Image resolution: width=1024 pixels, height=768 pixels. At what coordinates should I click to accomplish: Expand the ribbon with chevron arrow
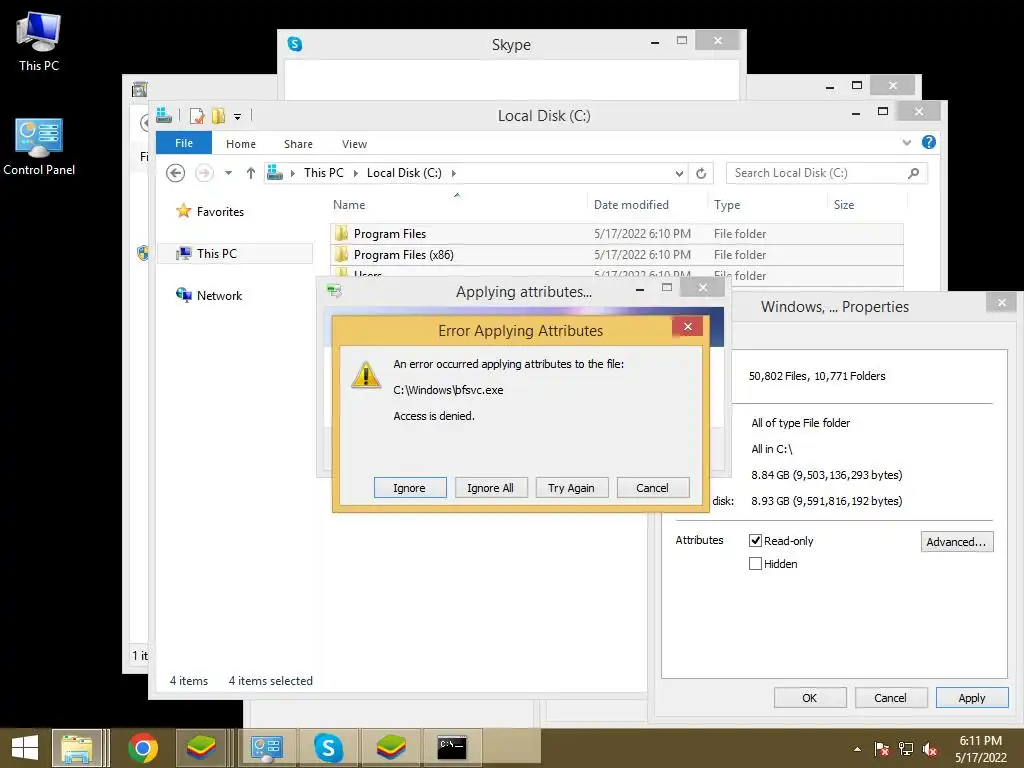(906, 142)
